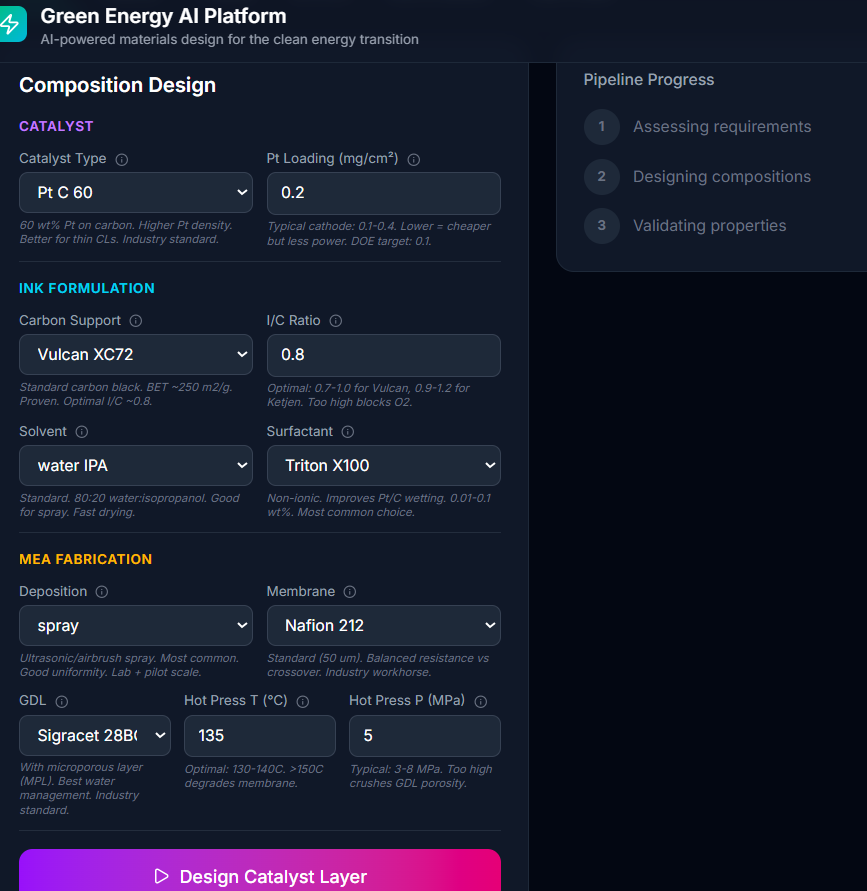Viewport: 867px width, 891px height.
Task: Expand the Surfactant dropdown showing Triton X100
Action: 384,465
